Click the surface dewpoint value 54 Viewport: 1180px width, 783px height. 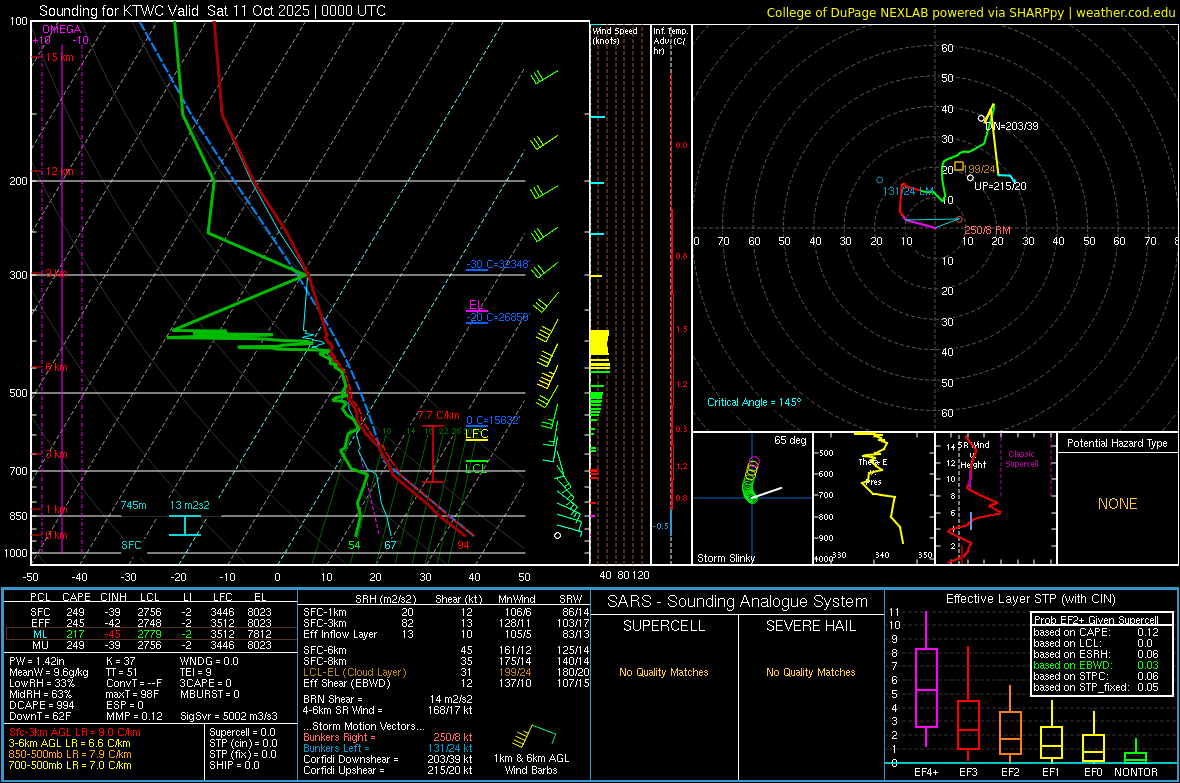click(354, 545)
